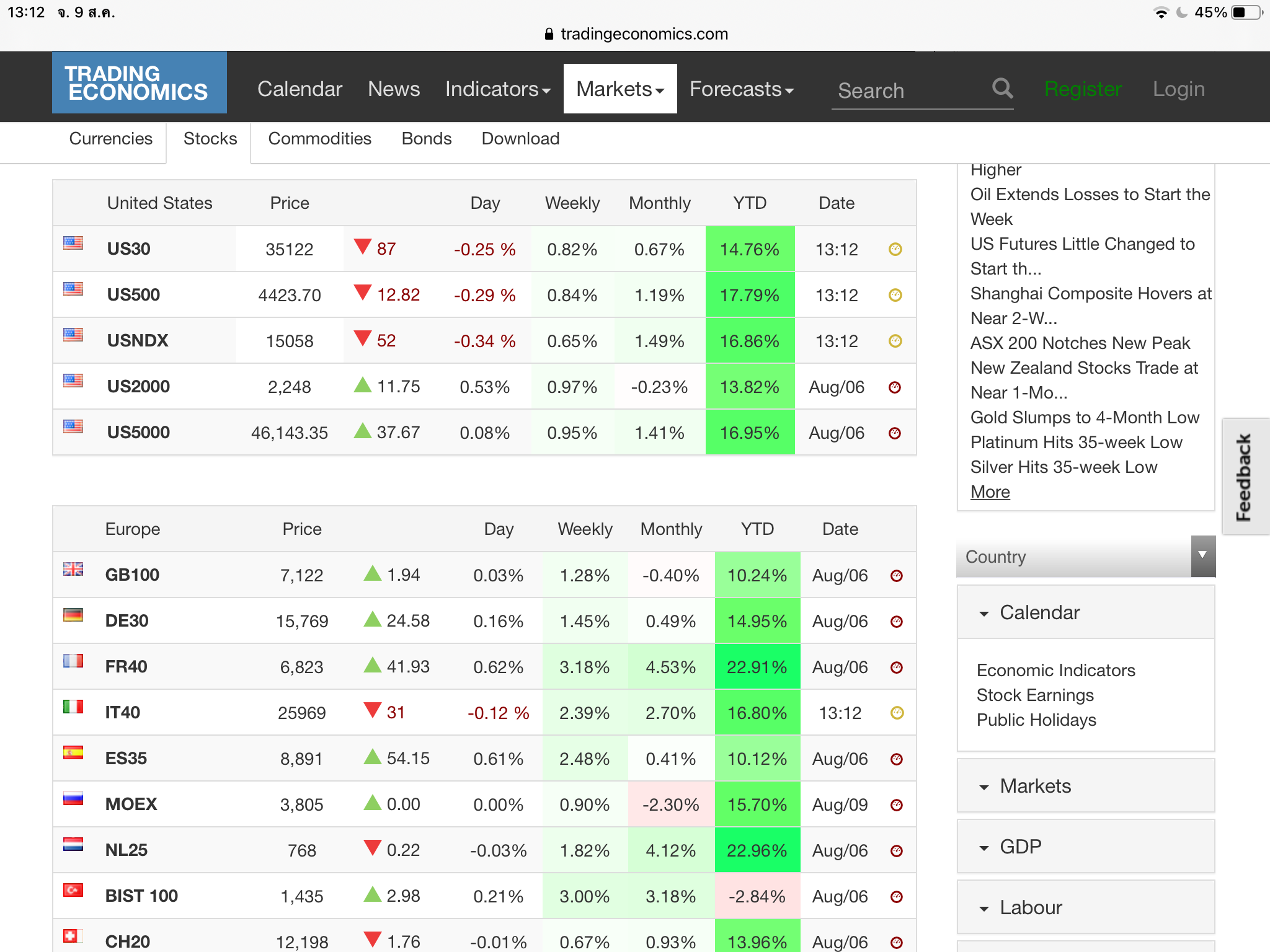Expand the Markets sidebar section
The image size is (1270, 952).
click(x=1086, y=786)
